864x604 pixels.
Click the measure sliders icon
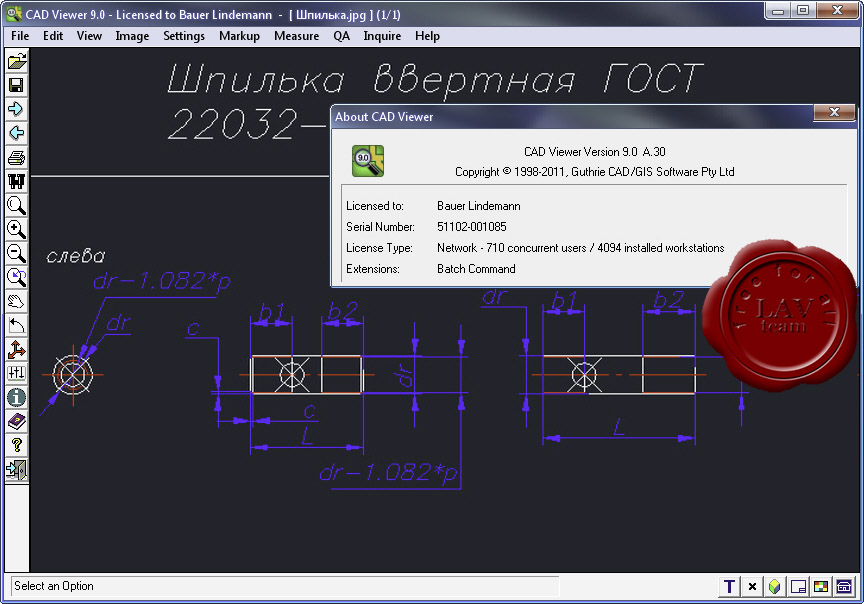coord(17,373)
